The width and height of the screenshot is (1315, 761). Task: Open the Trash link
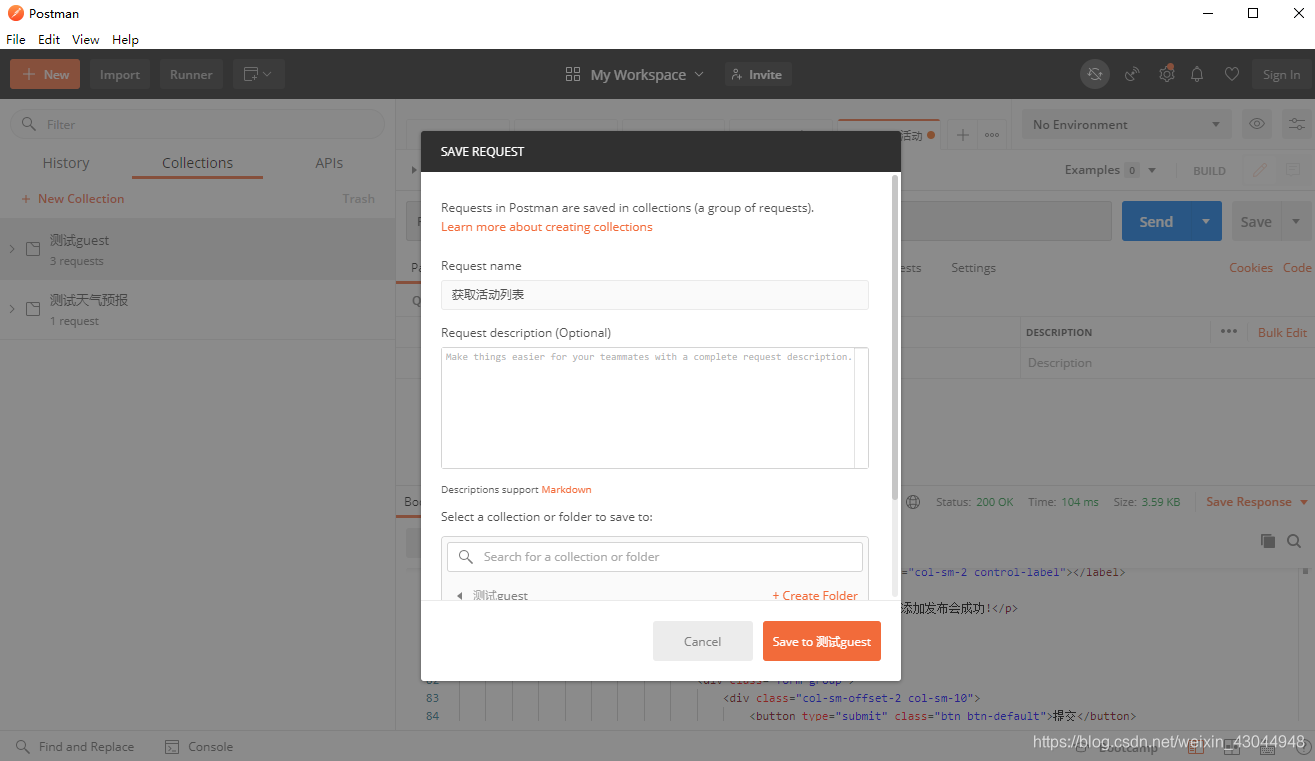pyautogui.click(x=358, y=199)
